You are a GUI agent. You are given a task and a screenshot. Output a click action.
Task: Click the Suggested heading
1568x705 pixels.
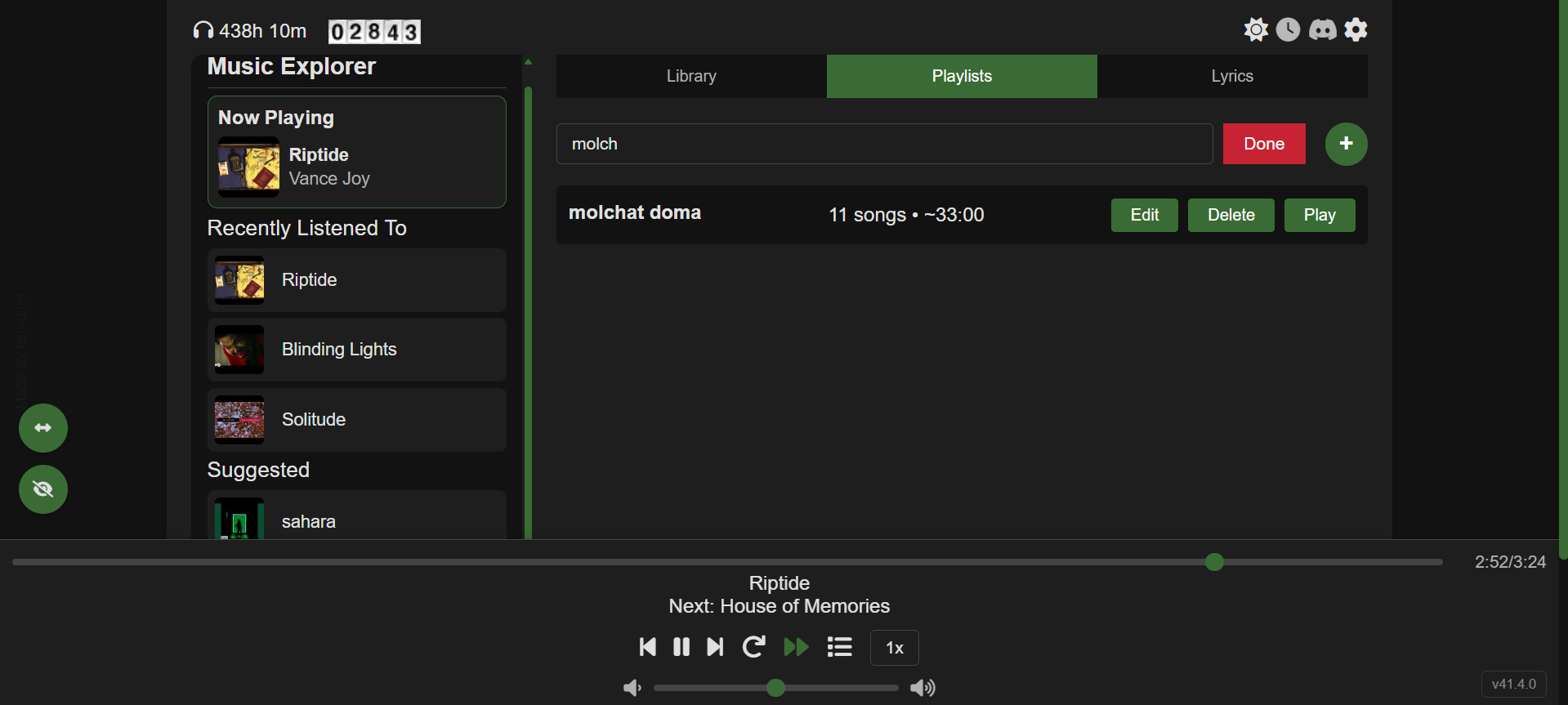pyautogui.click(x=258, y=470)
